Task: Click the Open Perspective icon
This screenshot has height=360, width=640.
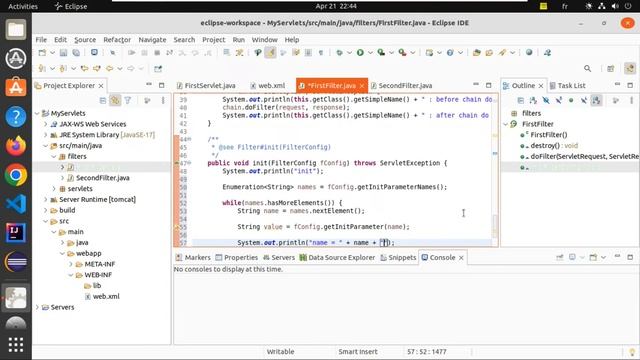Action: [x=611, y=69]
